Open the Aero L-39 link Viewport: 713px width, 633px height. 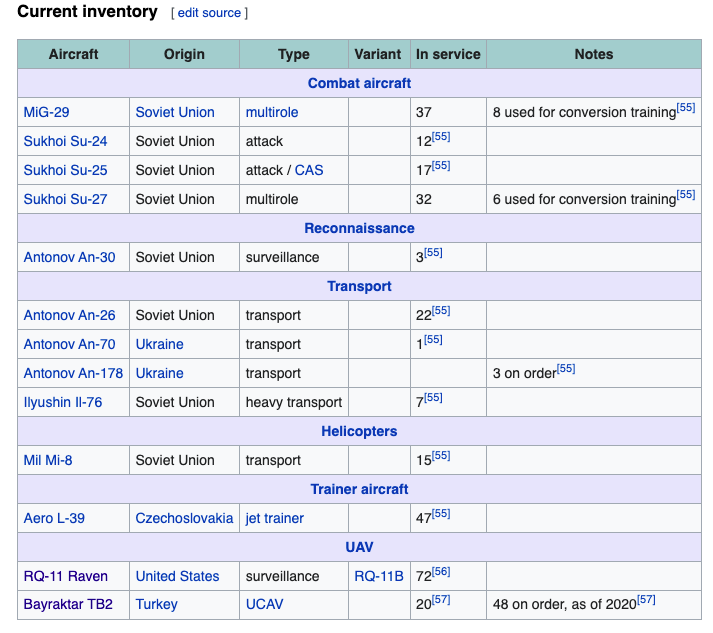54,518
